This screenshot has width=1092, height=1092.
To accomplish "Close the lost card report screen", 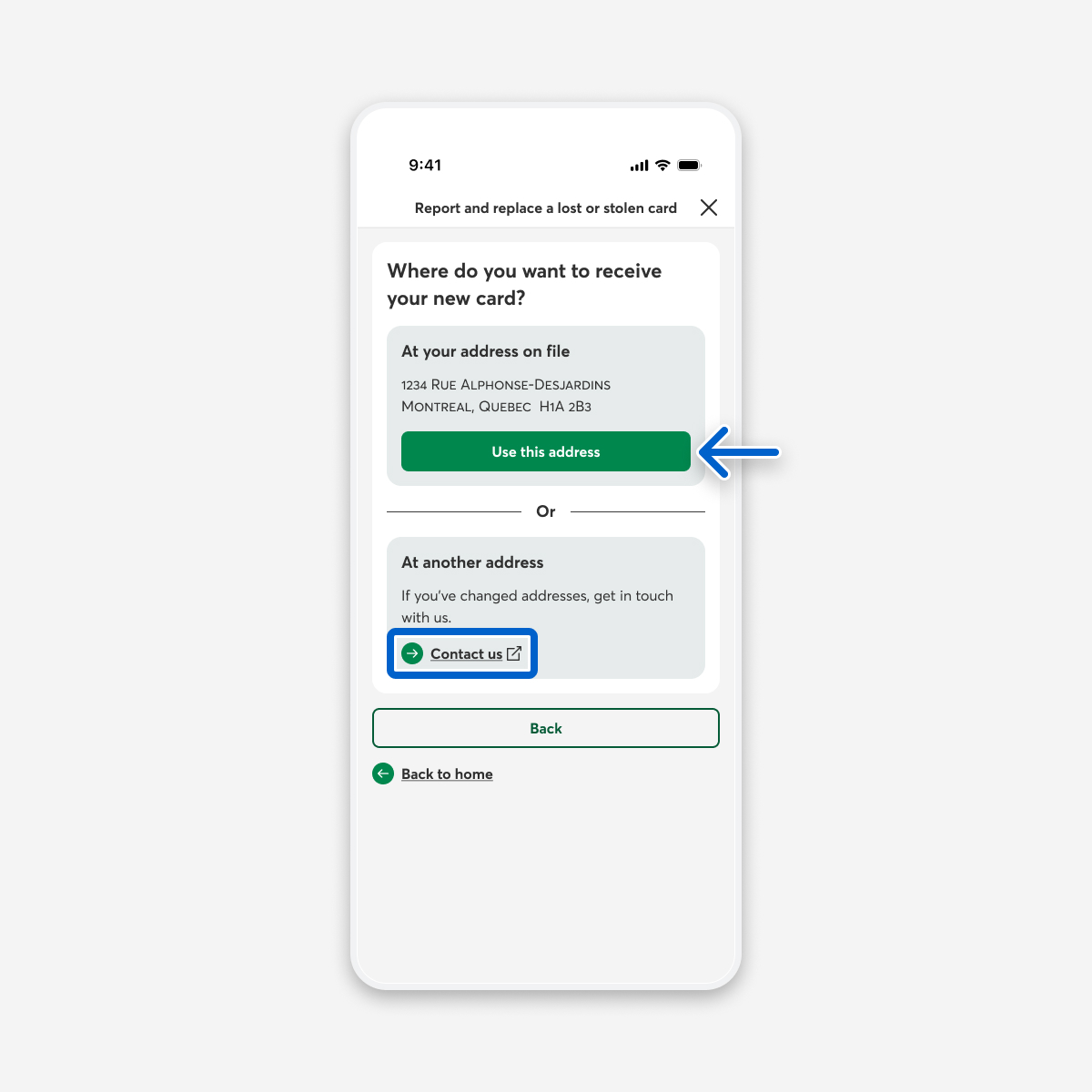I will 709,207.
